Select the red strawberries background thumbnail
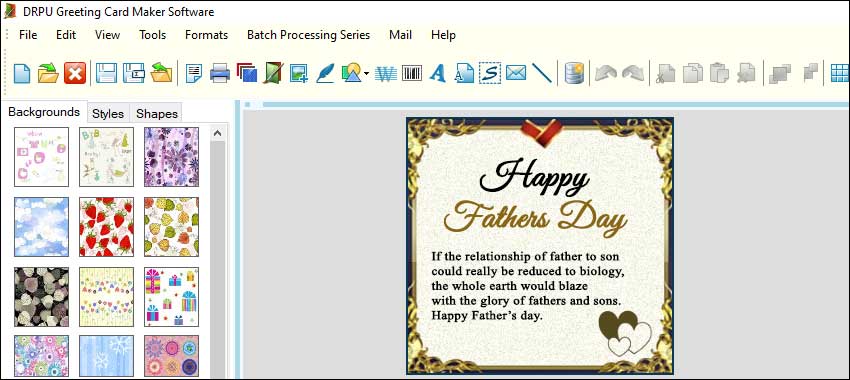The height and width of the screenshot is (380, 850). pos(106,227)
